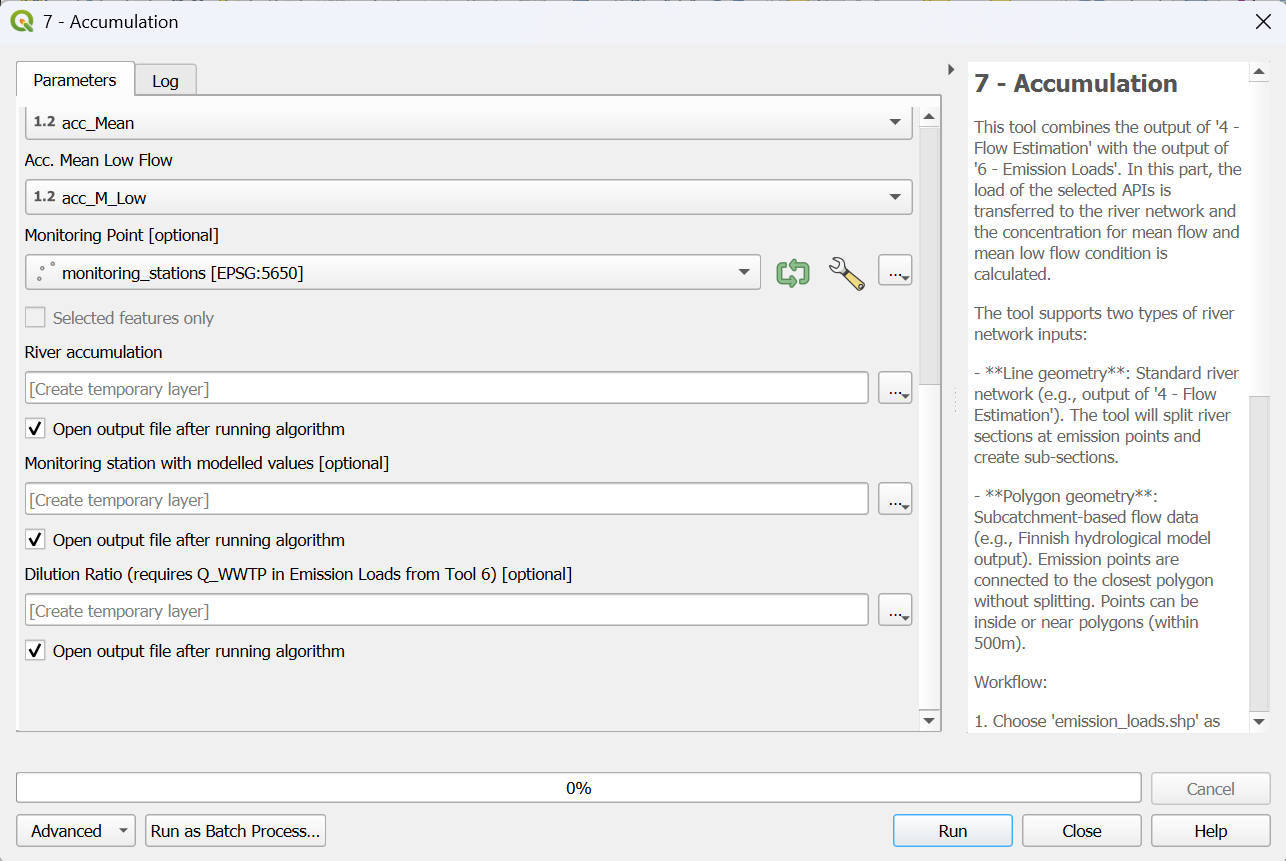Expand the monitoring_stations layer dropdown

tap(743, 272)
